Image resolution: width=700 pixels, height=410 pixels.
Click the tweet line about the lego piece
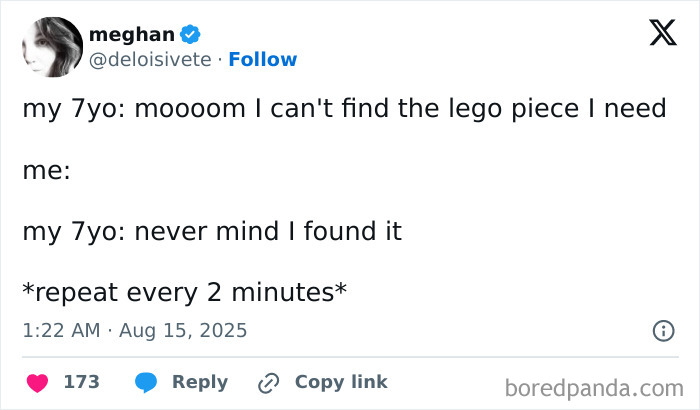point(344,108)
